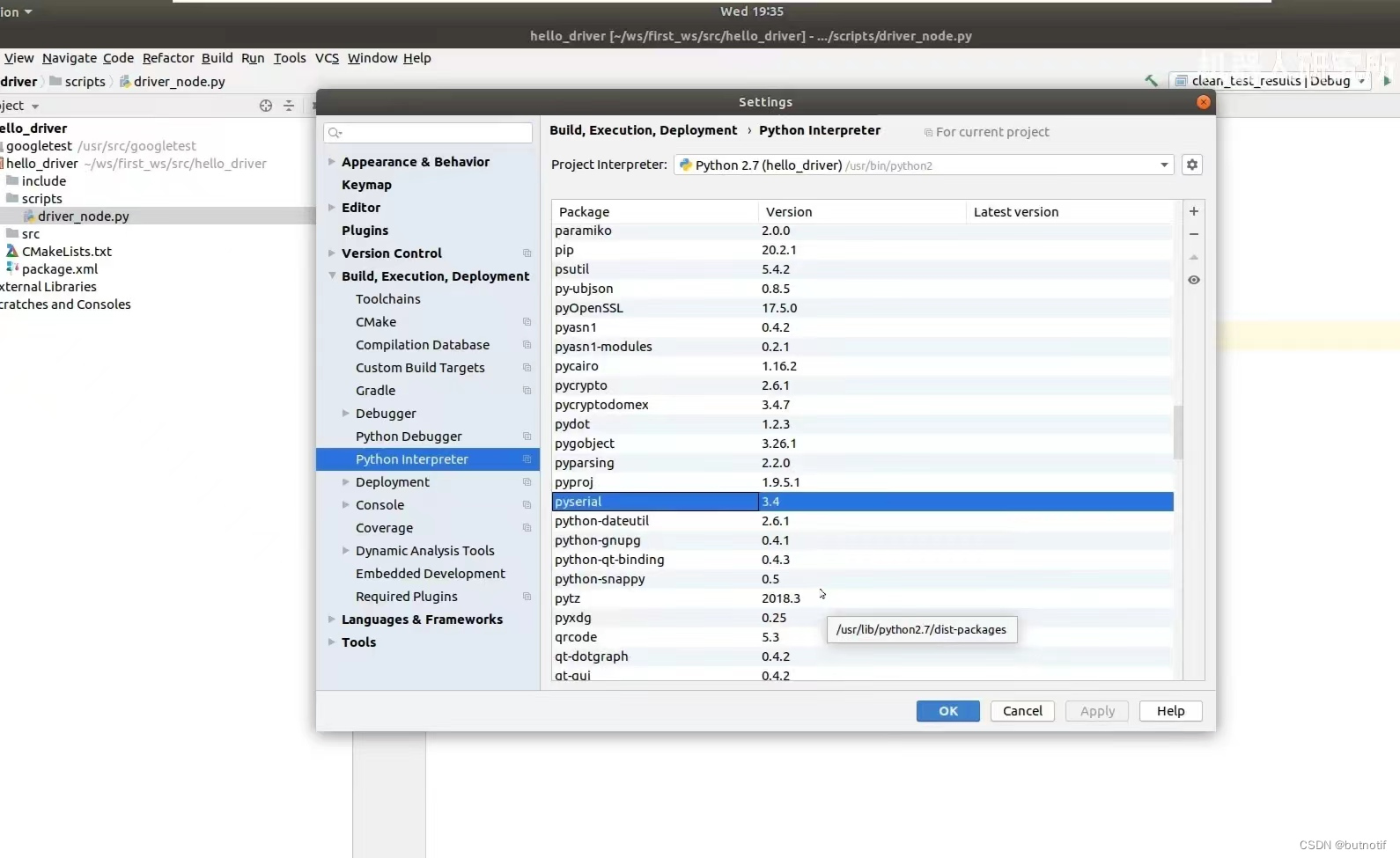Click the interpreter settings gear icon

1192,165
